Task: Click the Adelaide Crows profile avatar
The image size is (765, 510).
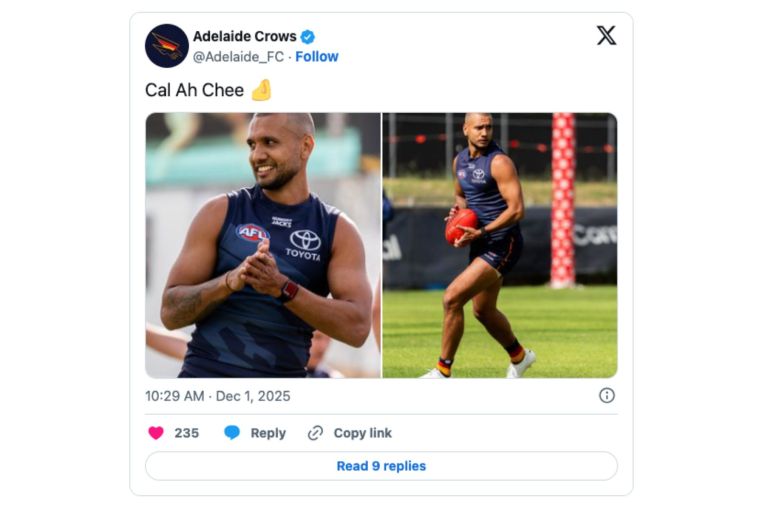Action: coord(167,46)
